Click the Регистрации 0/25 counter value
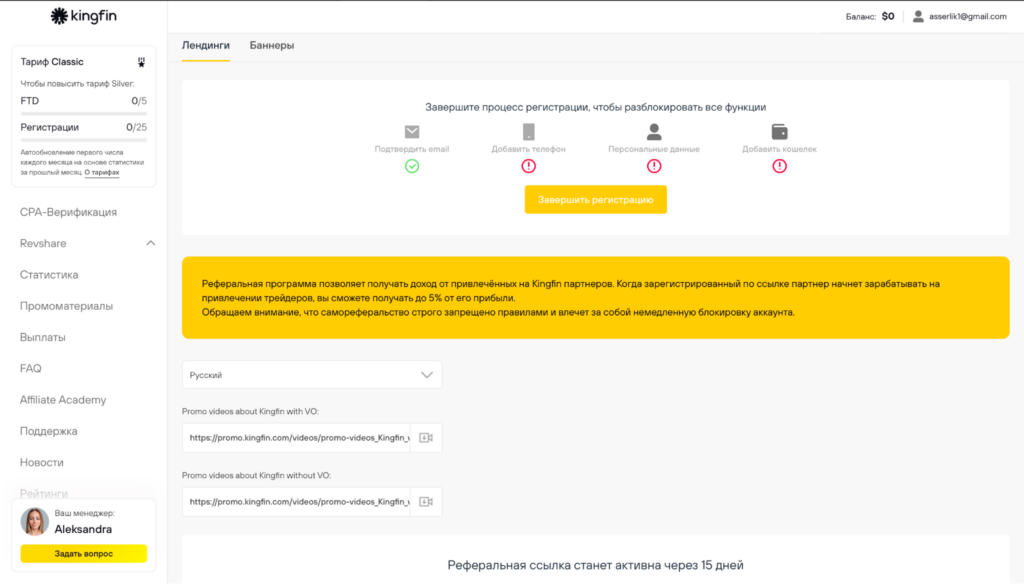 tap(136, 127)
